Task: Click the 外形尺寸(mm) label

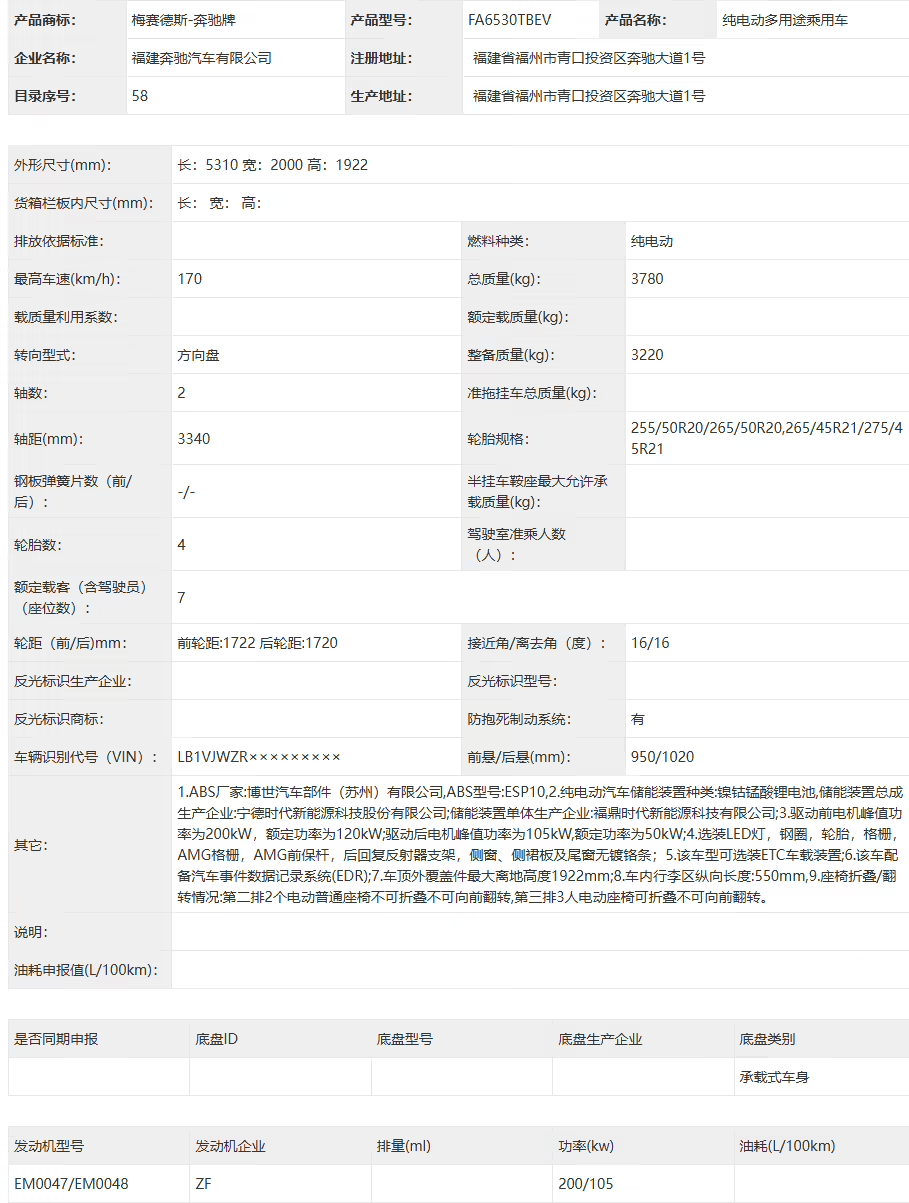Action: (63, 165)
